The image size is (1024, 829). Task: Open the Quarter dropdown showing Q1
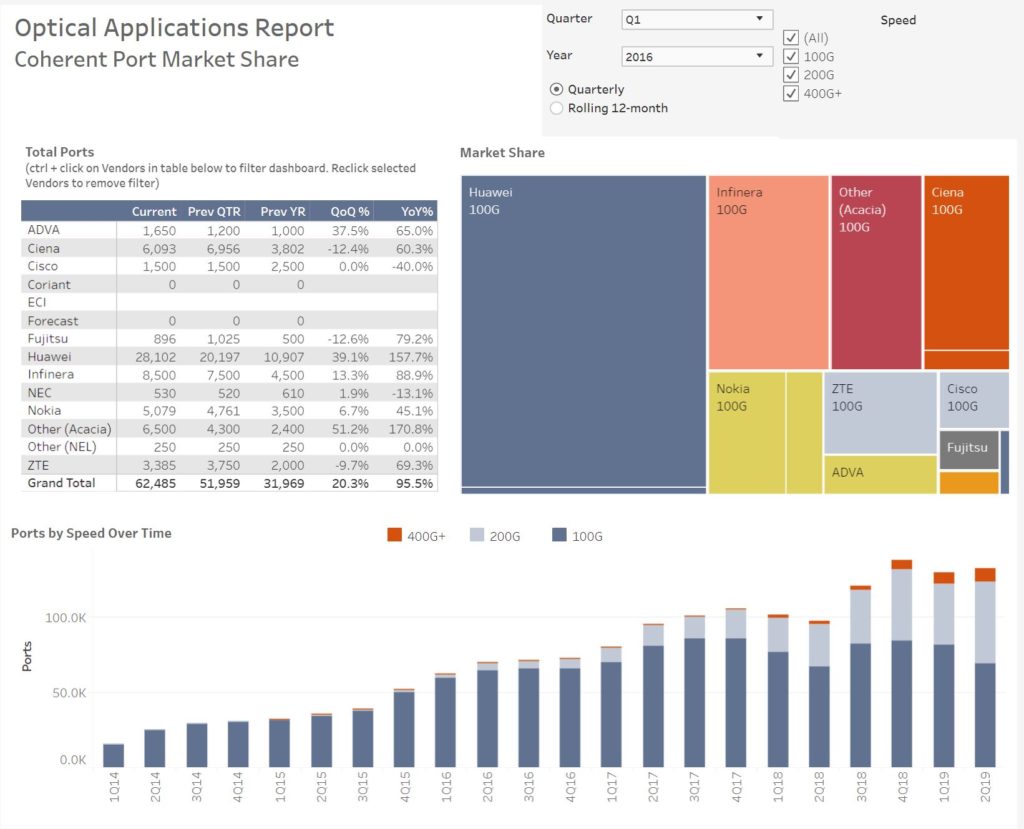point(697,19)
